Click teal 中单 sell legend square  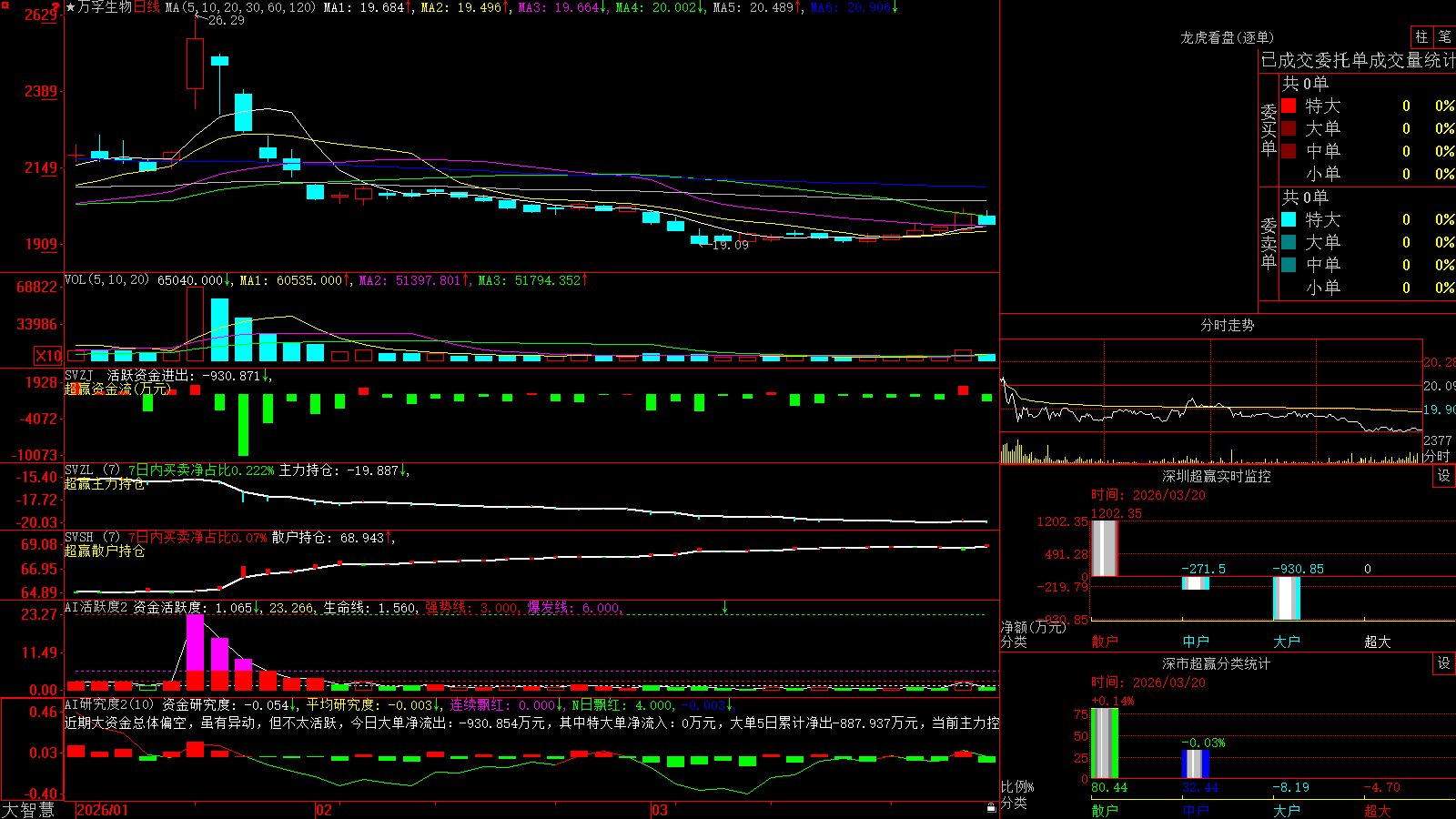click(x=1289, y=265)
